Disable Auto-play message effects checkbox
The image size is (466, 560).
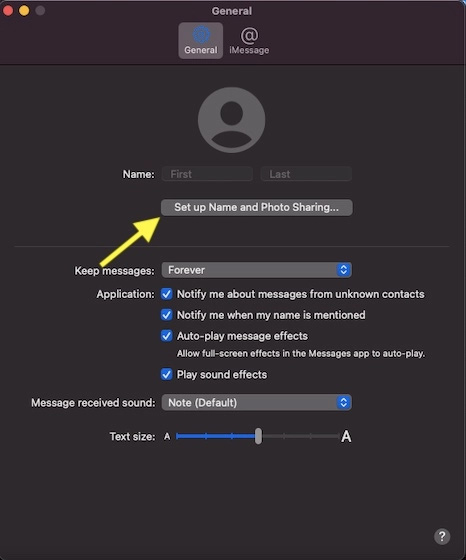pyautogui.click(x=166, y=336)
